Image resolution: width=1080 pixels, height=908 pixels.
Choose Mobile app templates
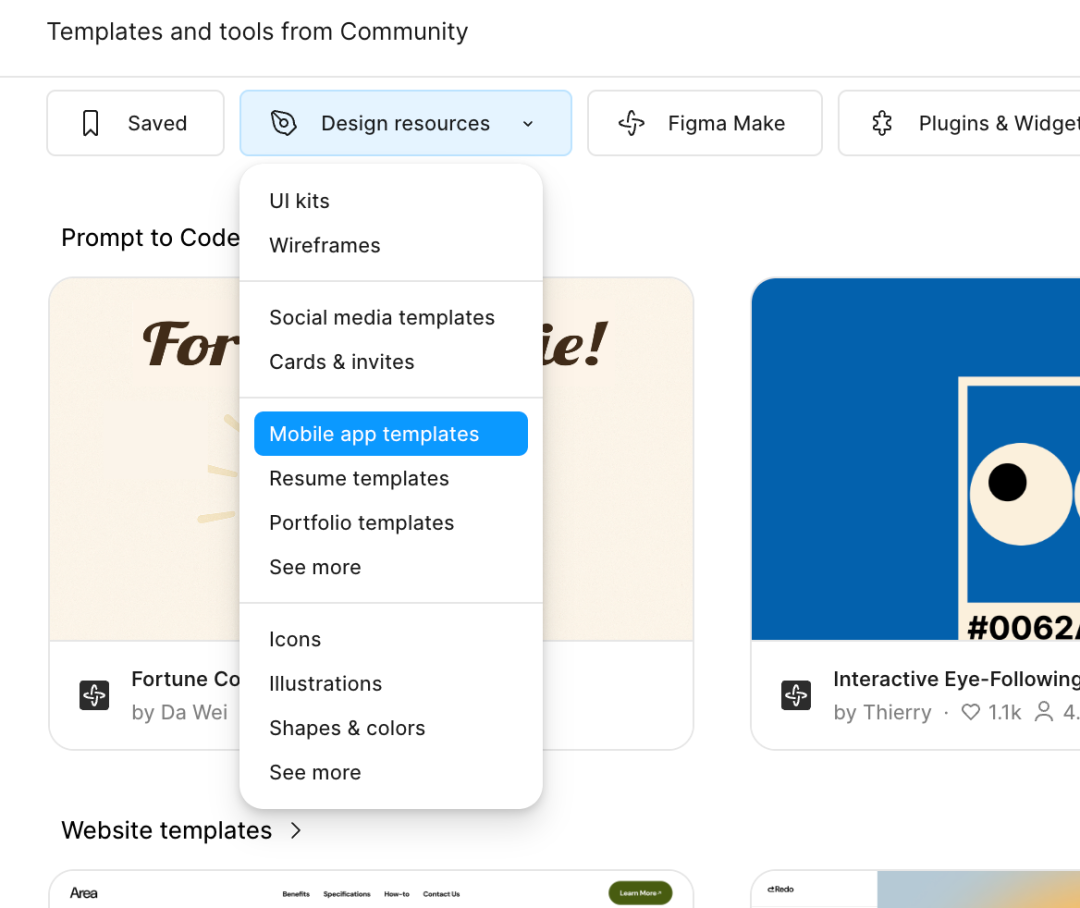click(x=391, y=434)
